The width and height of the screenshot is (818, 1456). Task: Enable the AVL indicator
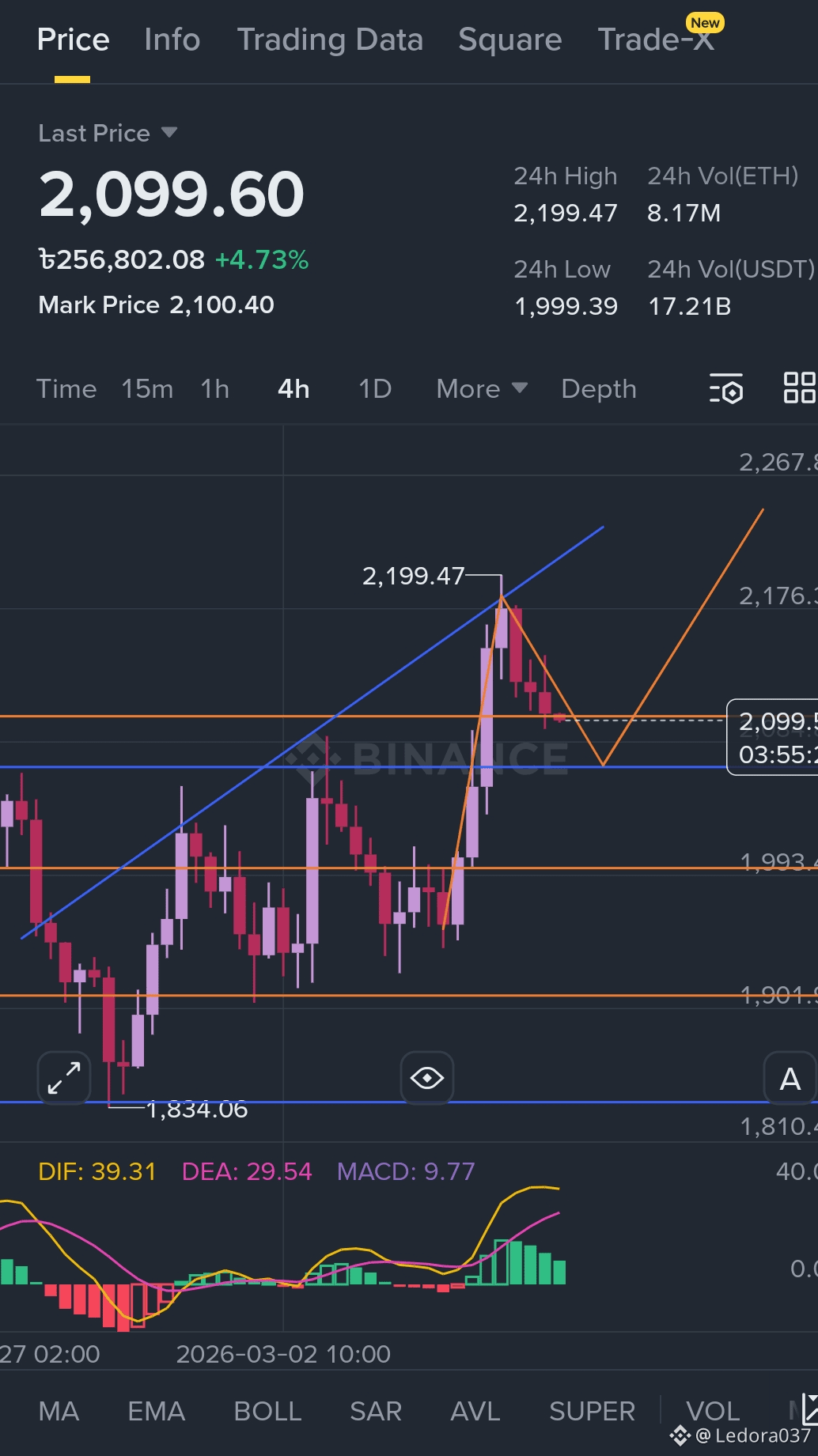pos(475,1410)
